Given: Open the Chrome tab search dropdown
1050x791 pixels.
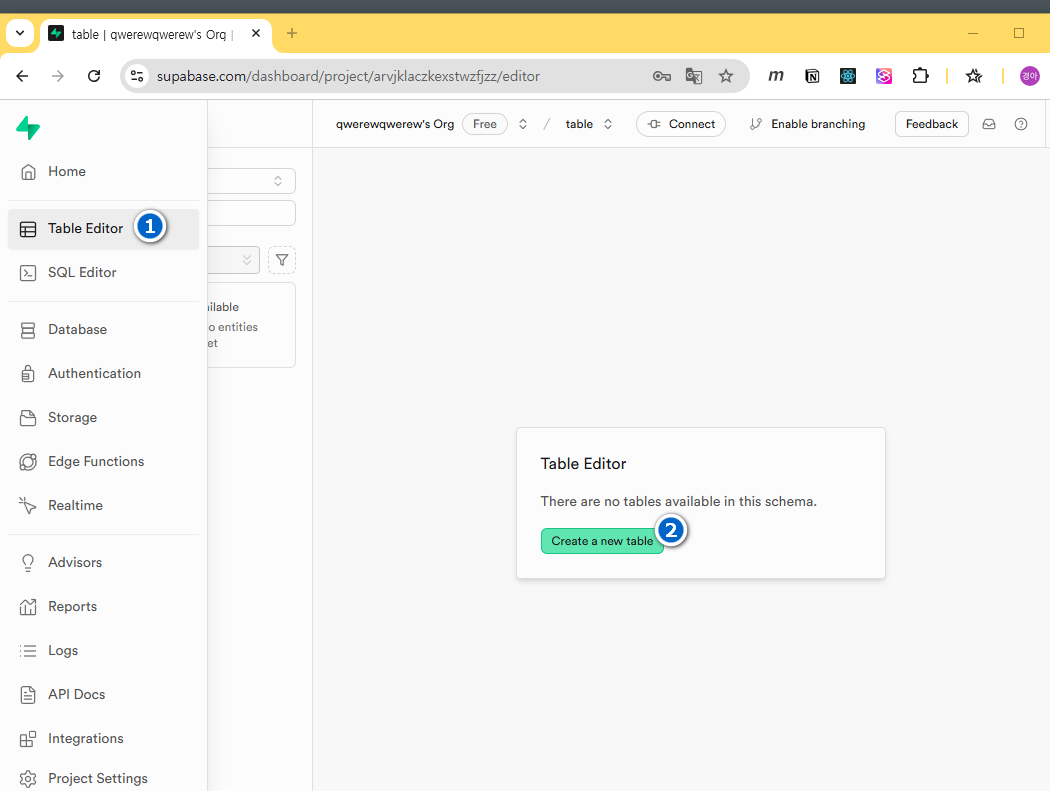Looking at the screenshot, I should tap(19, 34).
